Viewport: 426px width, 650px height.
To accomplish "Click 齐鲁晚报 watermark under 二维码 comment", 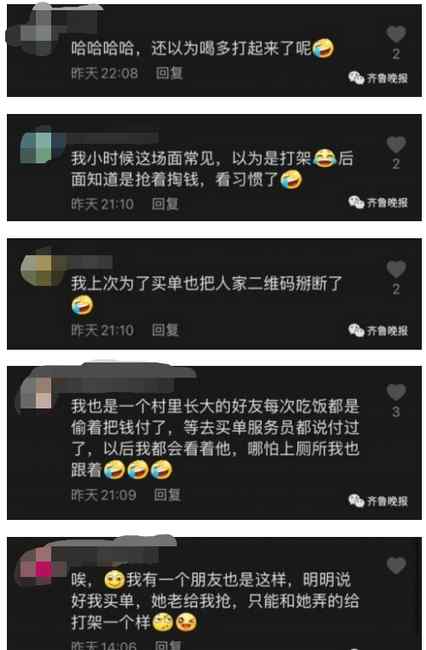I will [x=378, y=330].
